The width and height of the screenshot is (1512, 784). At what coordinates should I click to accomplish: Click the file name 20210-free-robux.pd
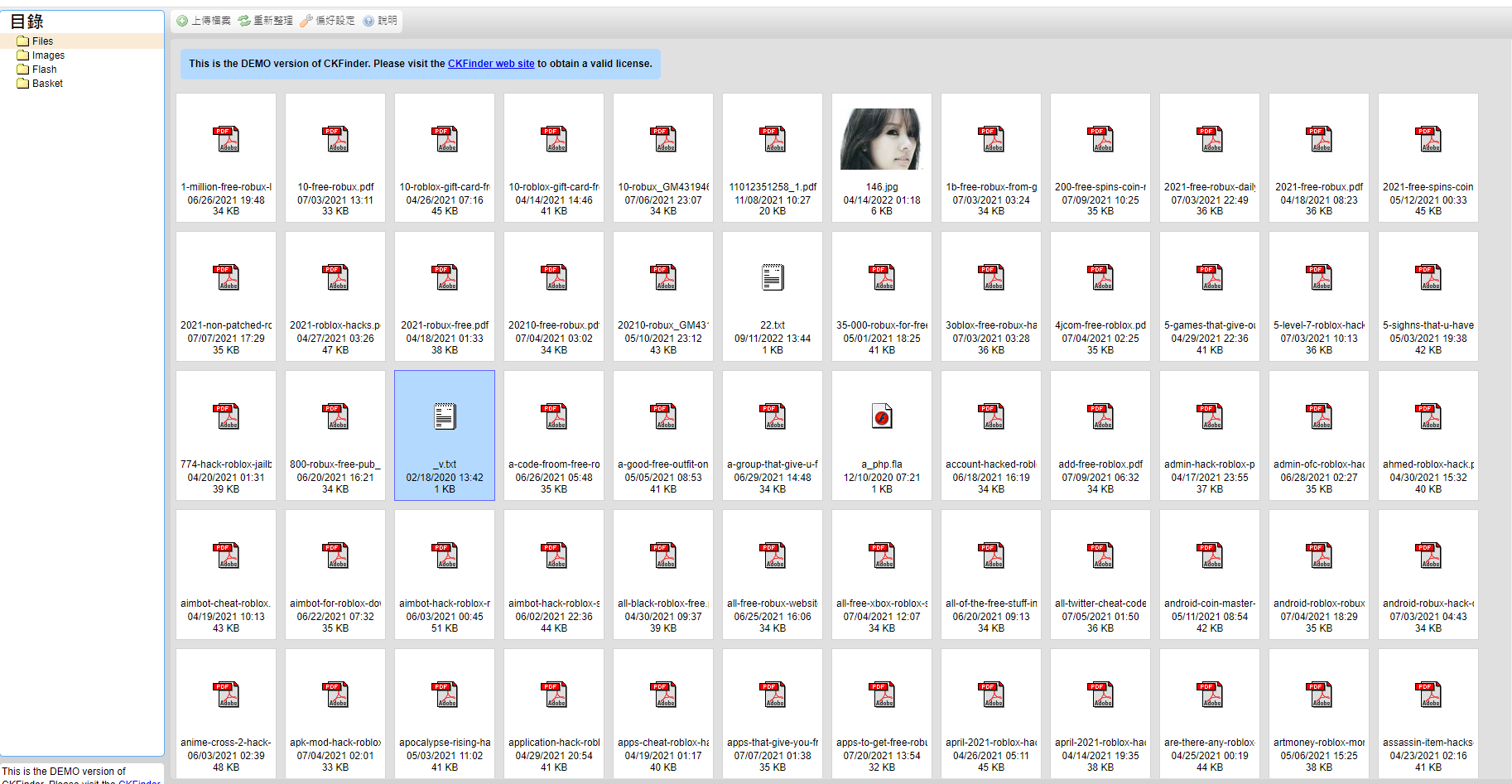554,325
